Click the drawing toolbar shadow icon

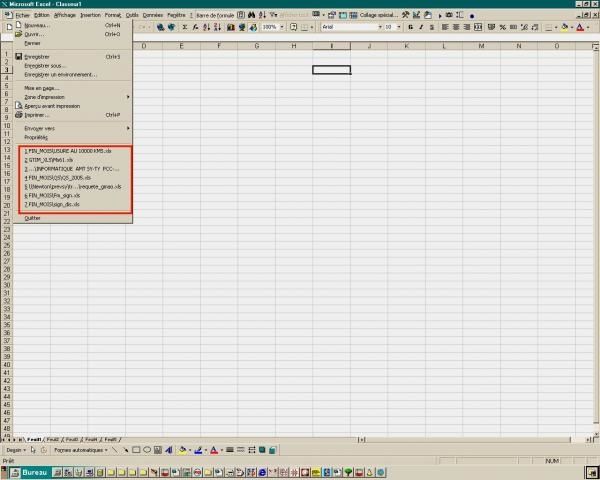pos(262,450)
